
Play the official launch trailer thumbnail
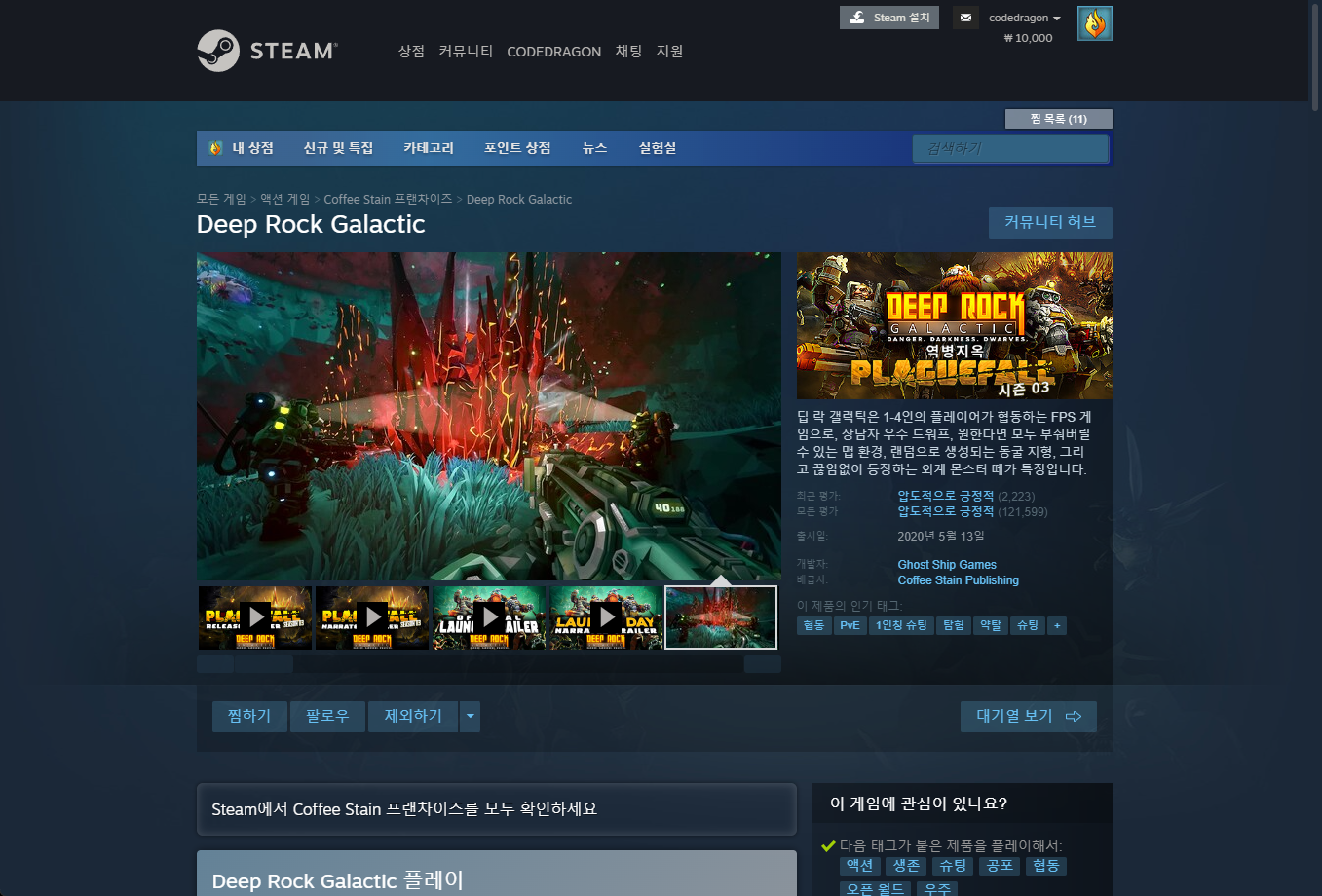(x=489, y=617)
